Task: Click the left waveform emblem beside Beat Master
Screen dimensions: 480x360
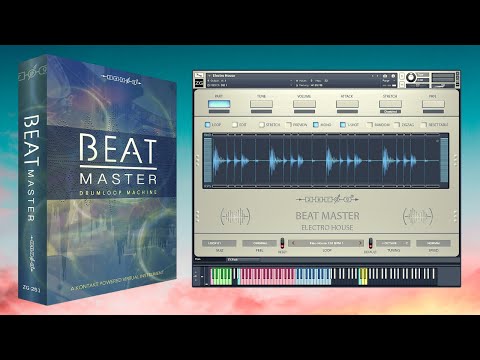Action: [235, 216]
